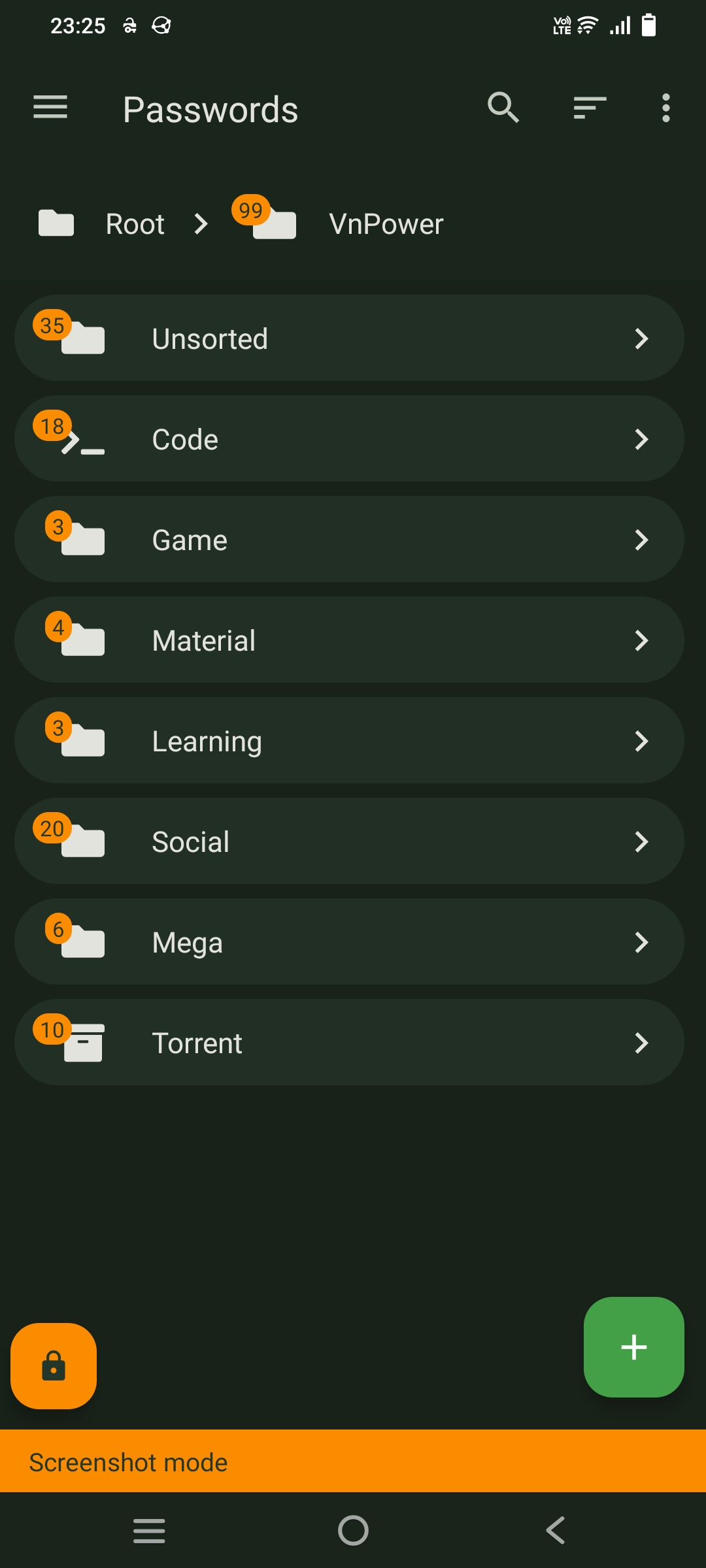Open Android recent apps button
The image size is (706, 1568).
[149, 1530]
